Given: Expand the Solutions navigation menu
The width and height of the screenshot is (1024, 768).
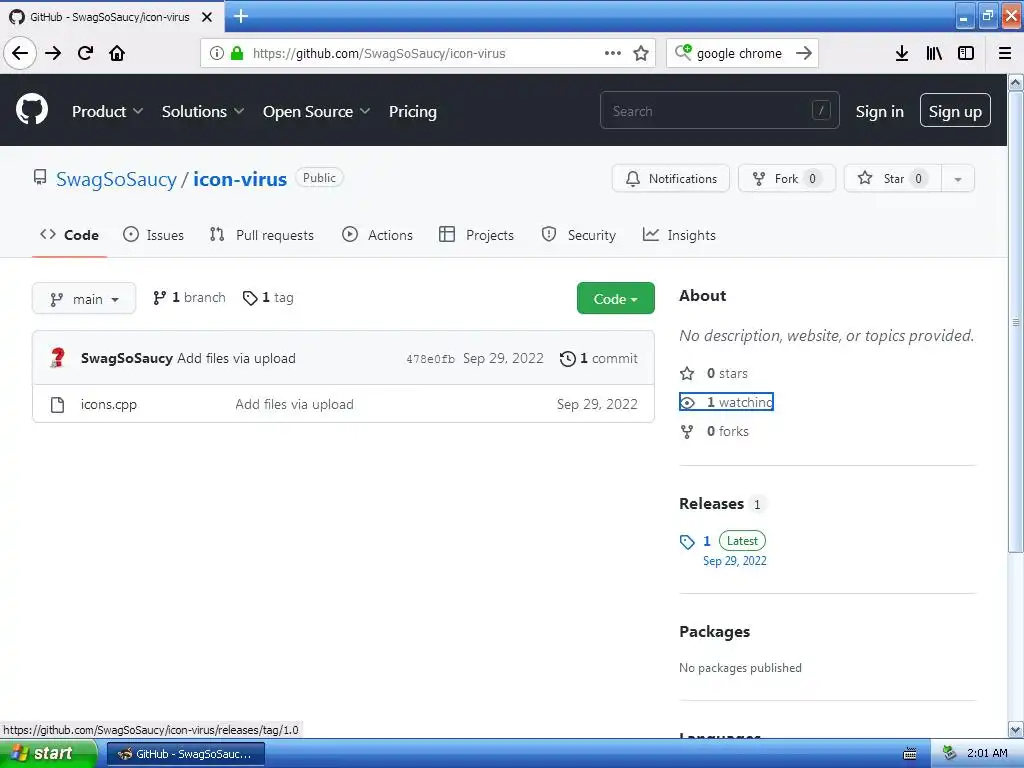Looking at the screenshot, I should coord(202,112).
